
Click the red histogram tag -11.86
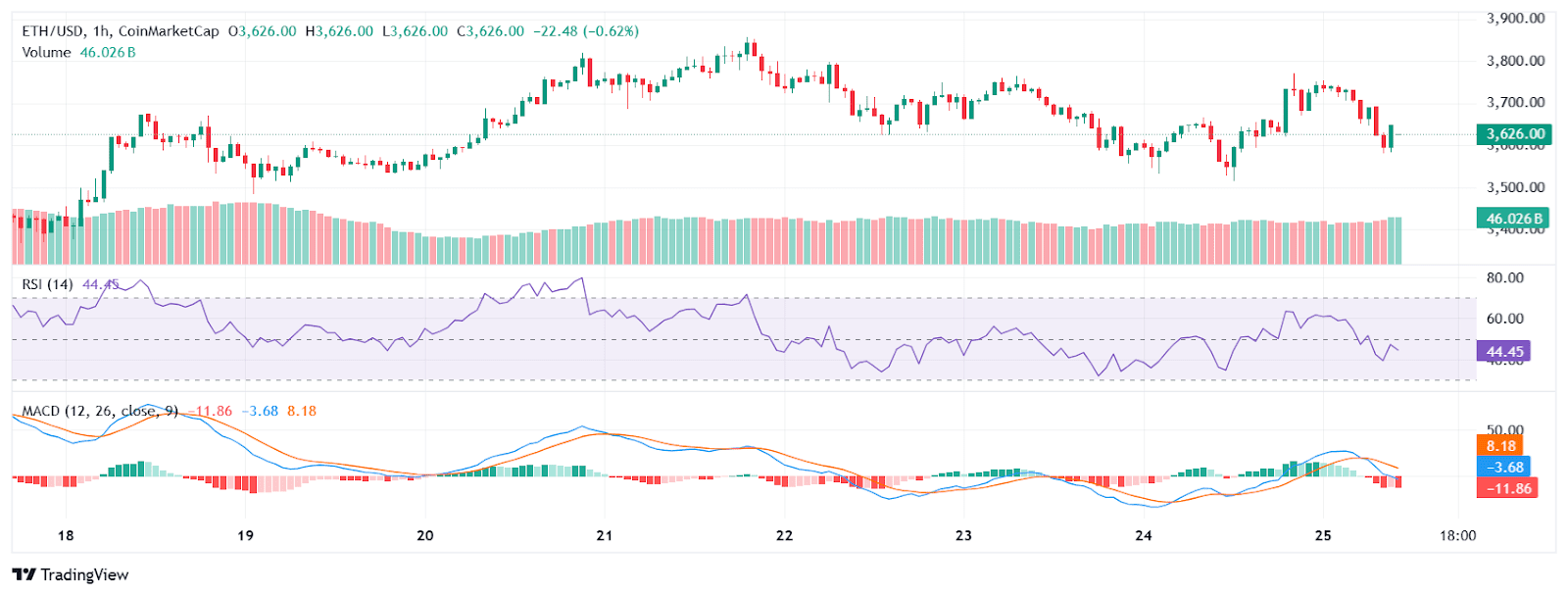1507,488
